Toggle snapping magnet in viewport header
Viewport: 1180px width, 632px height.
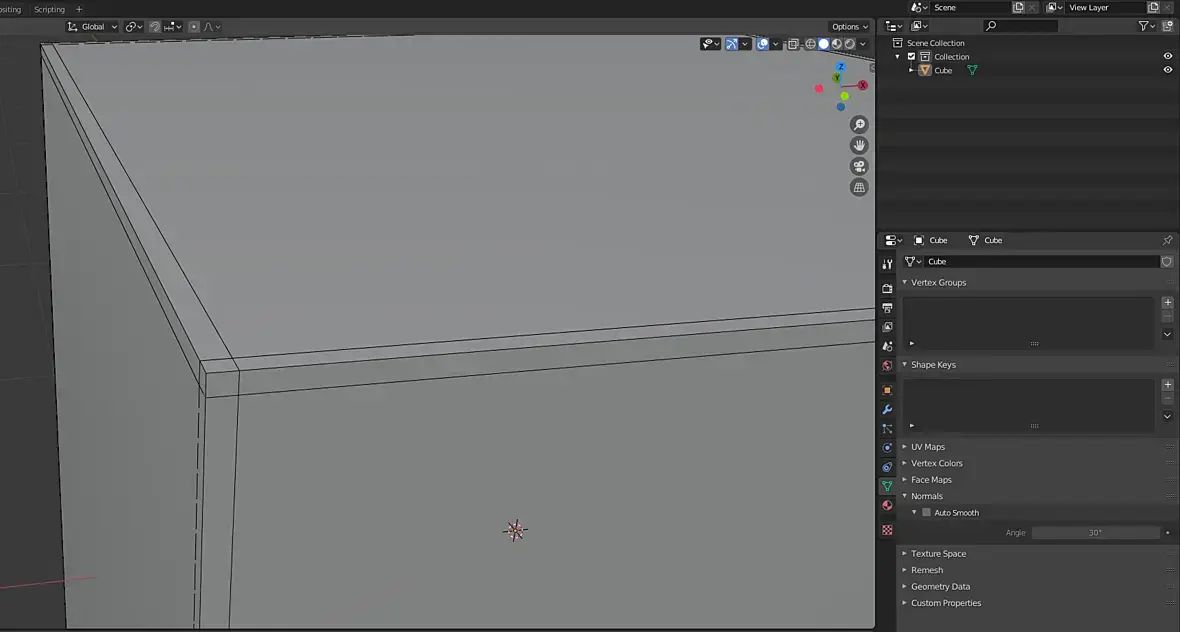coord(154,26)
